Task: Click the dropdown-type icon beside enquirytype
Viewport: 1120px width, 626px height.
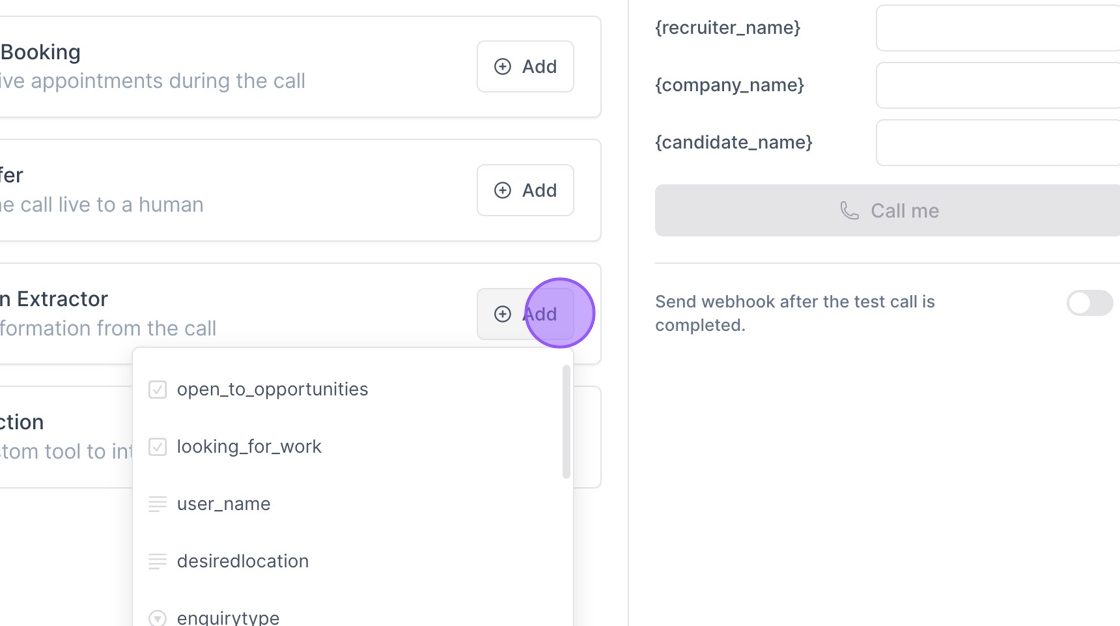Action: pos(157,618)
